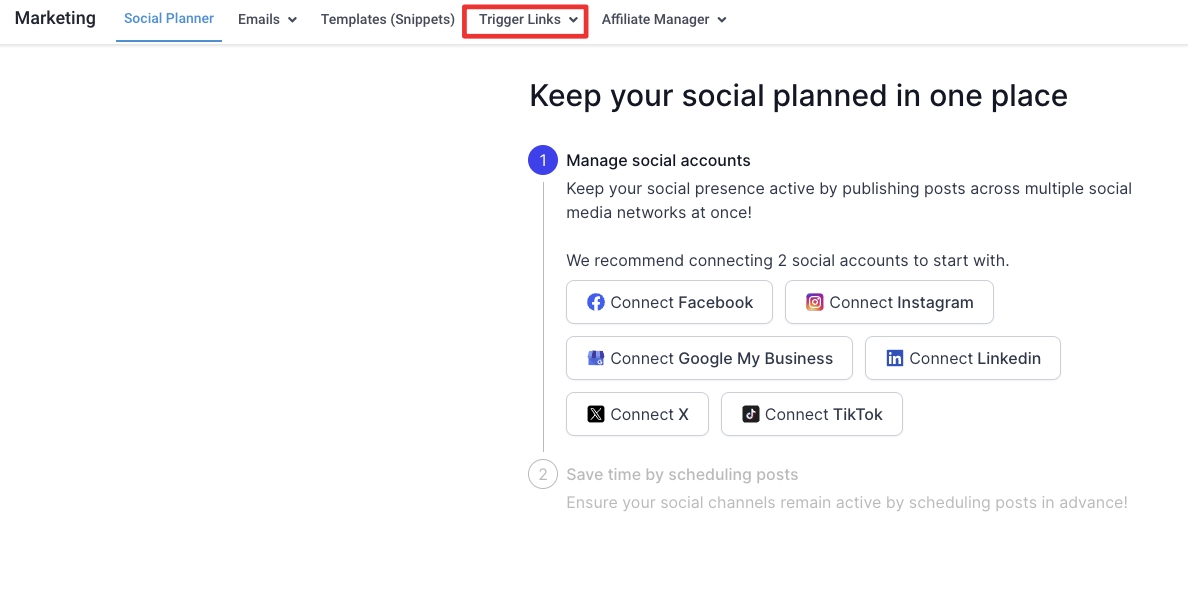Open the Templates (Snippets) tab
Screen dimensions: 1188x601
tap(388, 19)
